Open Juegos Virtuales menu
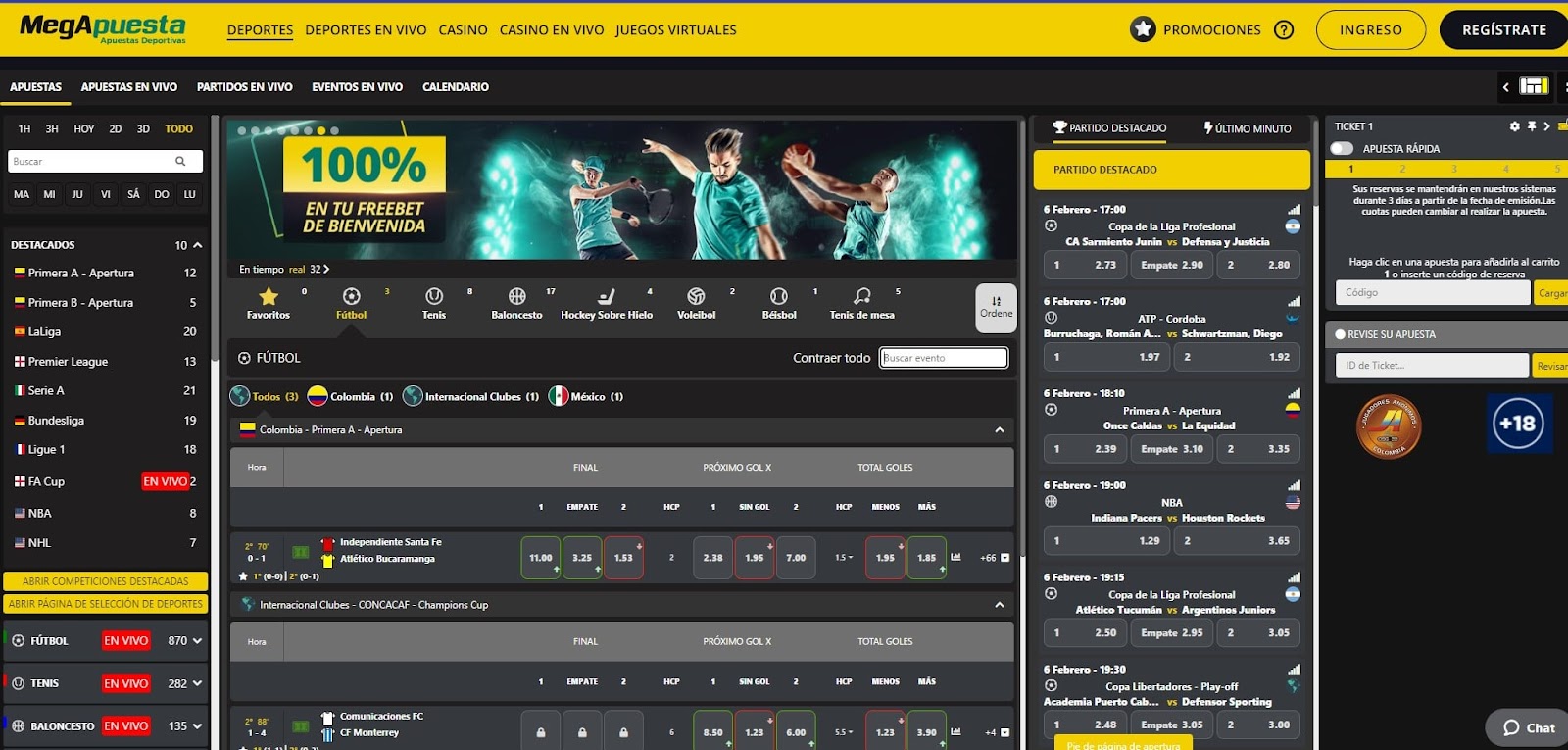Image resolution: width=1568 pixels, height=750 pixels. click(x=676, y=30)
